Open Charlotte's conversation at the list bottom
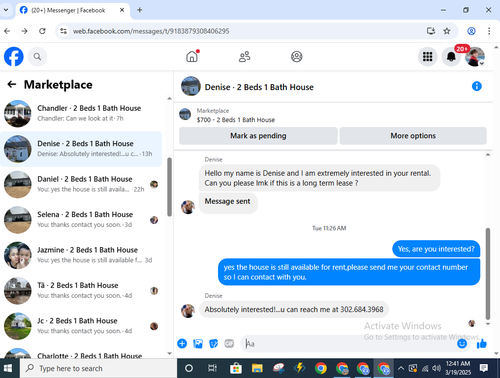The height and width of the screenshot is (378, 500). click(81, 353)
